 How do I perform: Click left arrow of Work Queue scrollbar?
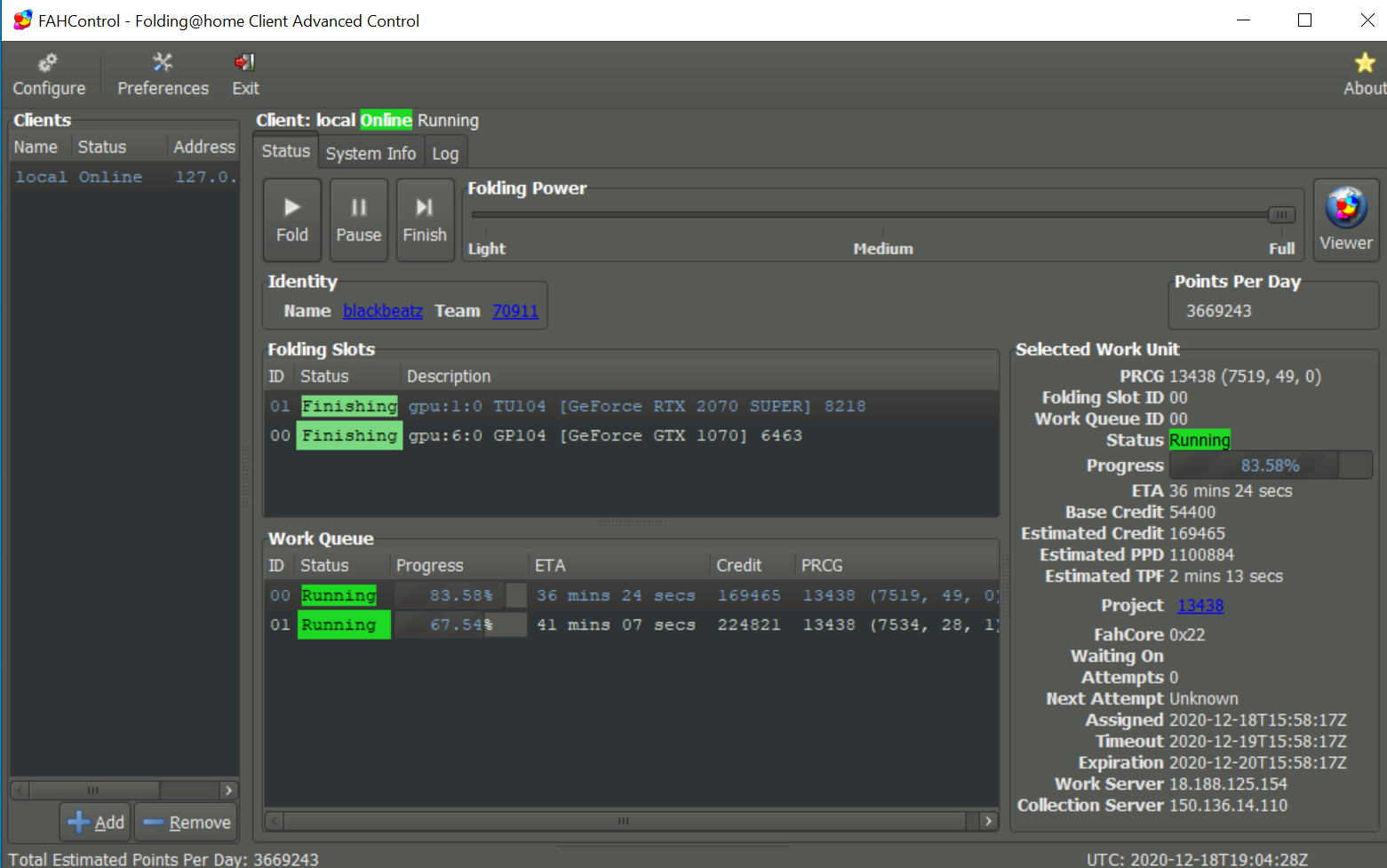point(275,821)
